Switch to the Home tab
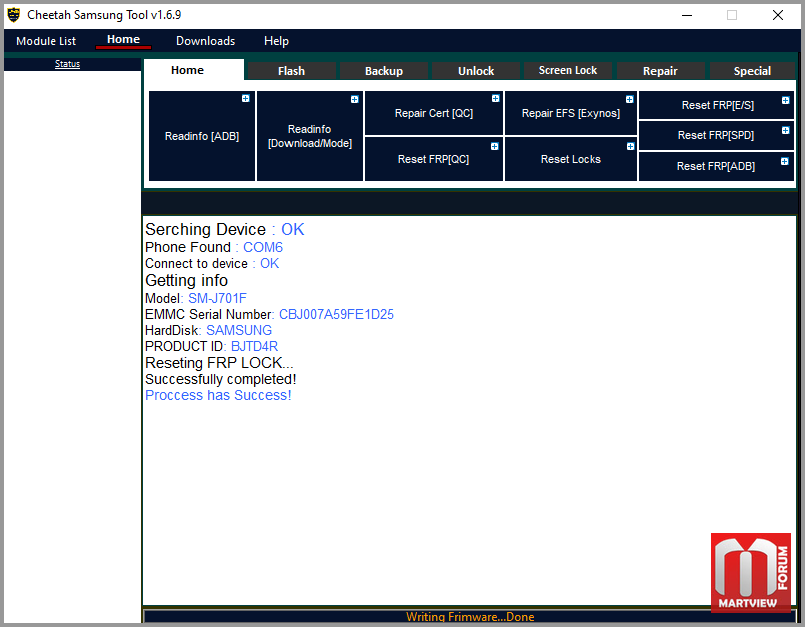This screenshot has width=805, height=627. [x=194, y=70]
